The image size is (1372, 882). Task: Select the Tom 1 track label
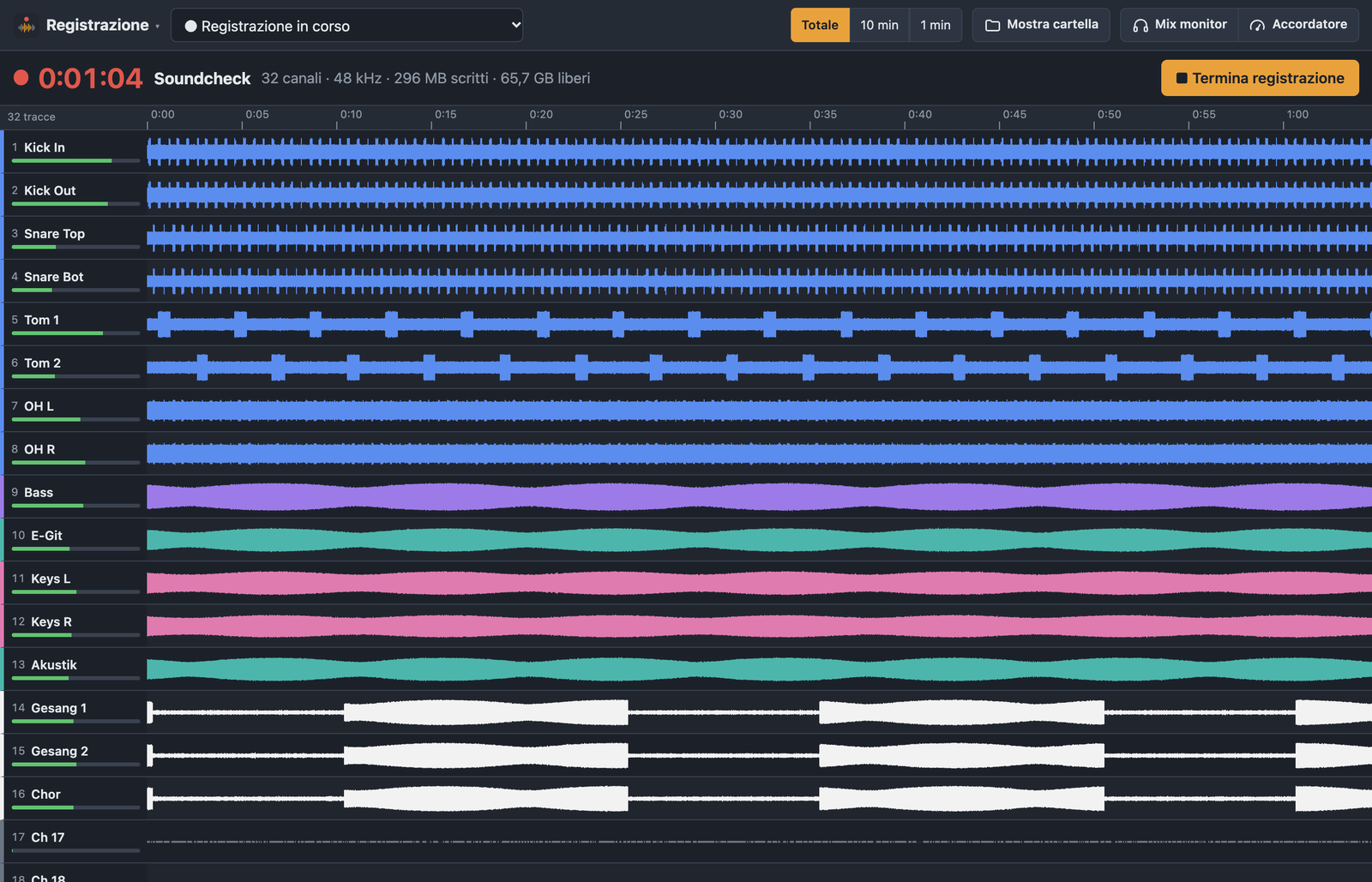[x=41, y=320]
